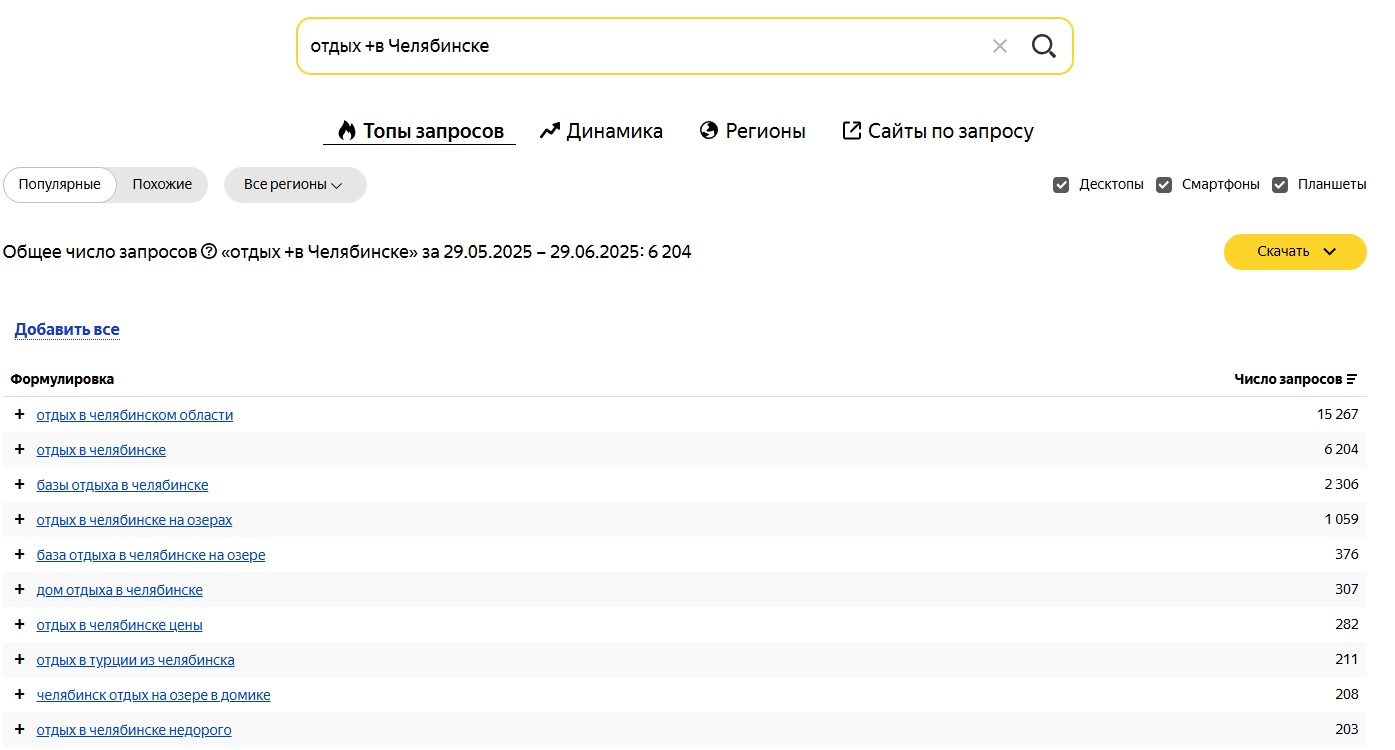The image size is (1395, 750).
Task: Switch to the Регионы tab
Action: click(x=752, y=131)
